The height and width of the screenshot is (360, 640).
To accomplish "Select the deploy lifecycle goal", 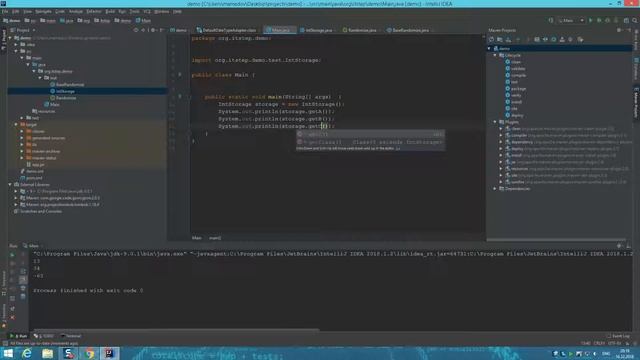I will coord(514,116).
